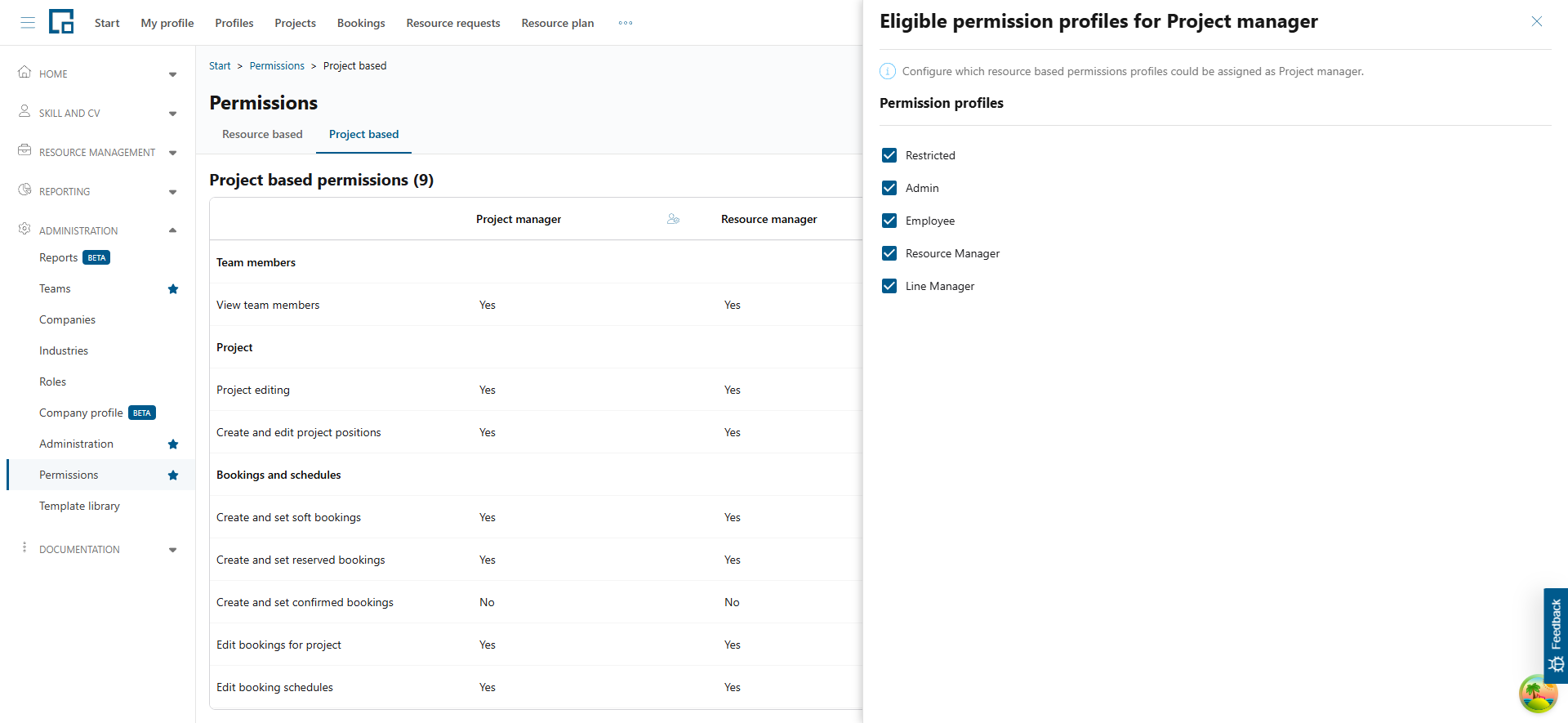This screenshot has width=1568, height=723.
Task: Click Edit bookings for project row label
Action: pos(278,645)
